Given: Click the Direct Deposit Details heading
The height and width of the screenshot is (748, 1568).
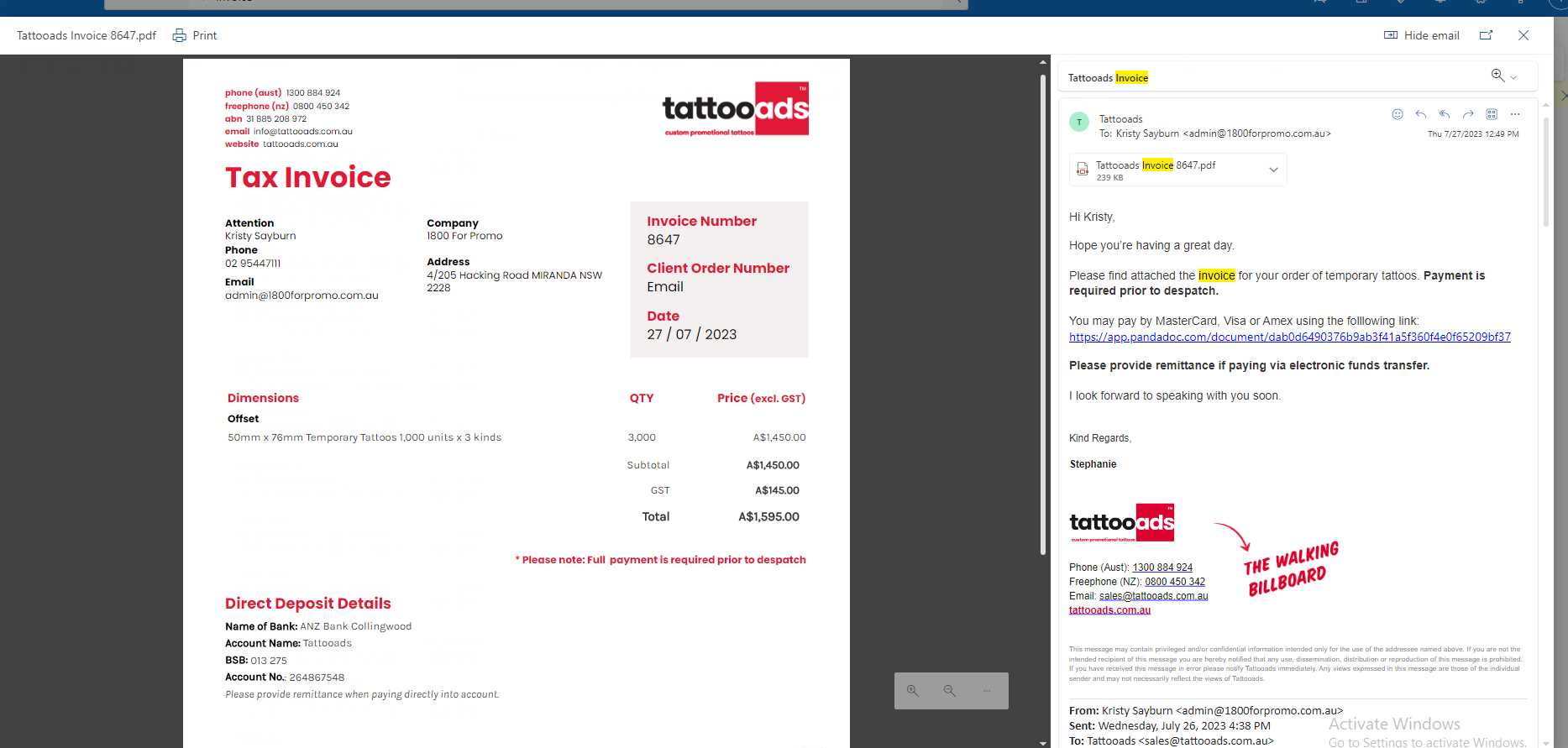Looking at the screenshot, I should 308,604.
